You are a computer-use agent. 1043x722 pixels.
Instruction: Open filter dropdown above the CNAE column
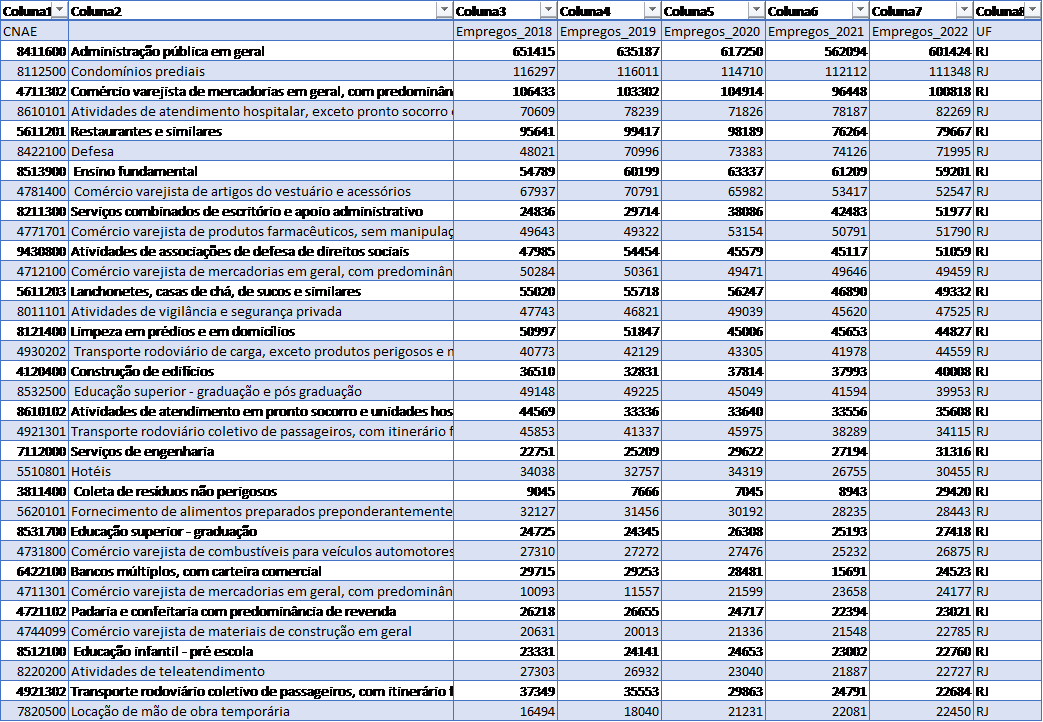59,10
